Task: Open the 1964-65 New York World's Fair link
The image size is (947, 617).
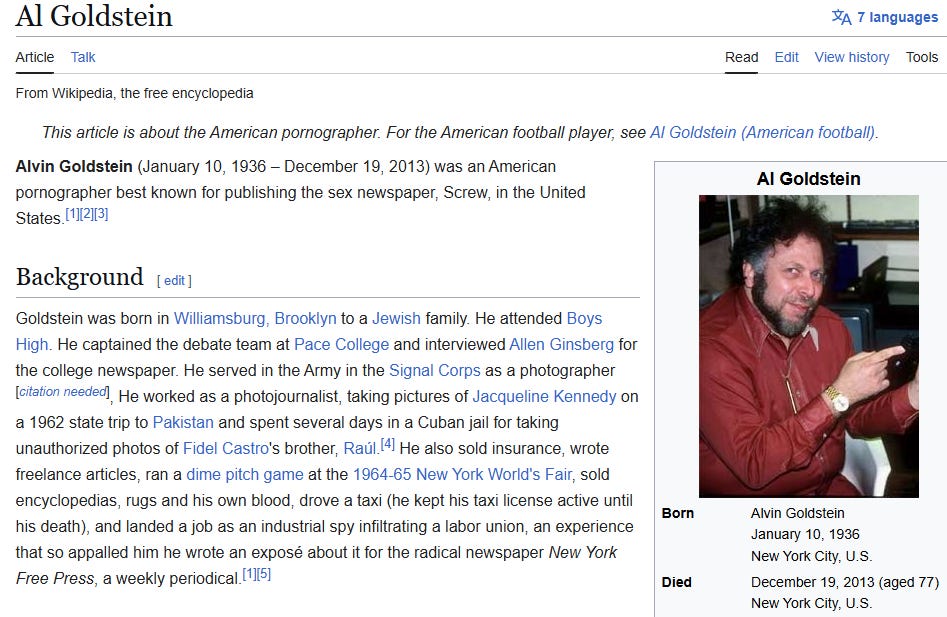Action: tap(462, 474)
